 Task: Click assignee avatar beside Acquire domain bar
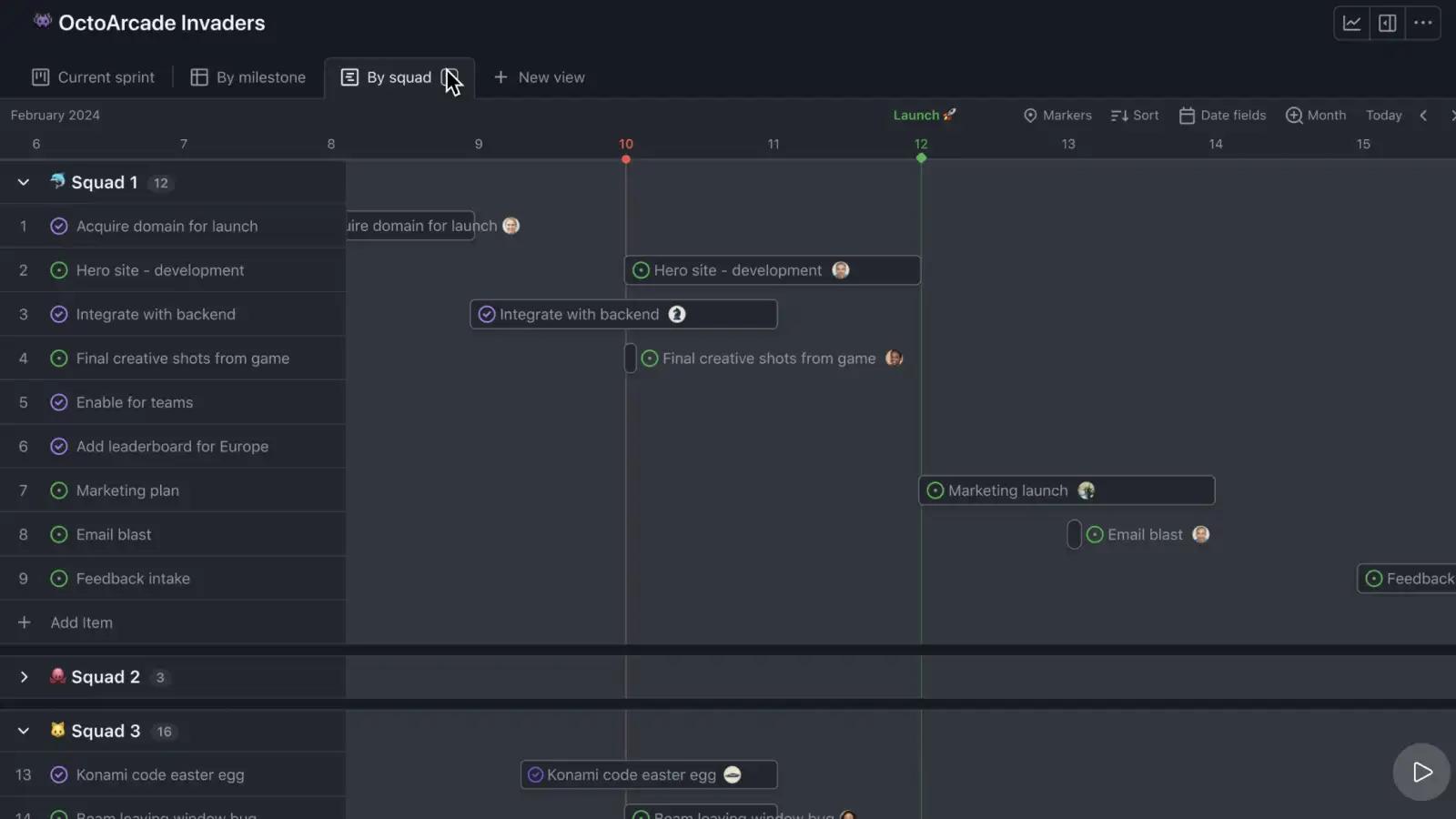click(x=511, y=226)
